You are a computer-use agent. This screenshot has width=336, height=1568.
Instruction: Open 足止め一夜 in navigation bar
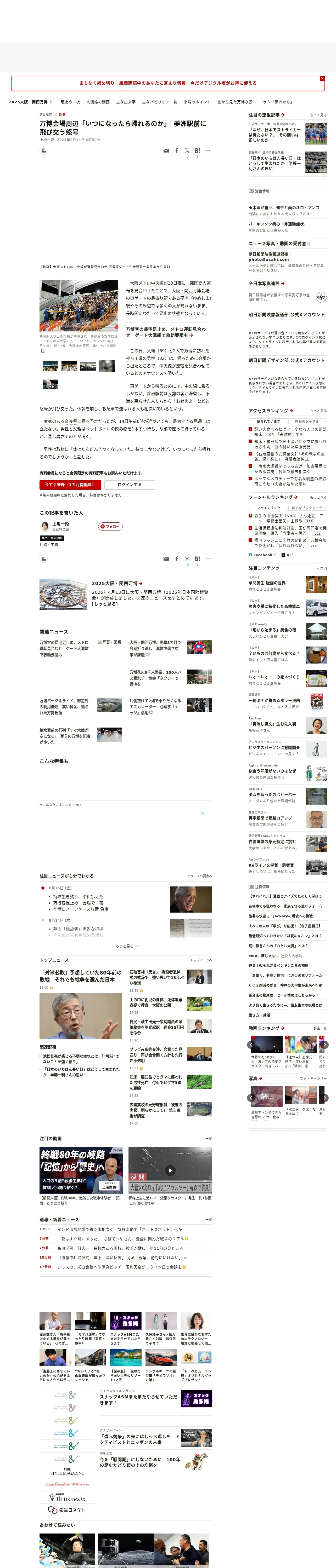(x=70, y=102)
